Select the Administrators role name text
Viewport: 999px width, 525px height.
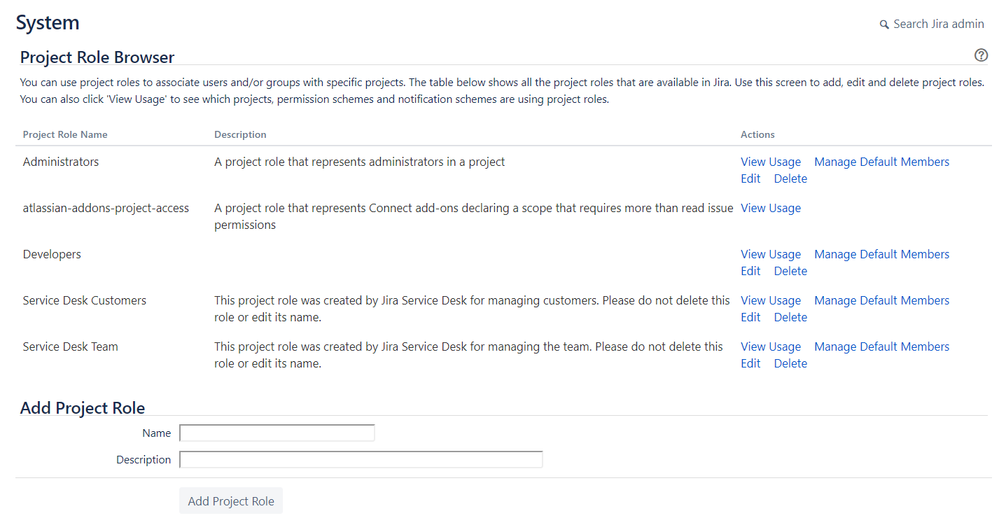[x=61, y=162]
